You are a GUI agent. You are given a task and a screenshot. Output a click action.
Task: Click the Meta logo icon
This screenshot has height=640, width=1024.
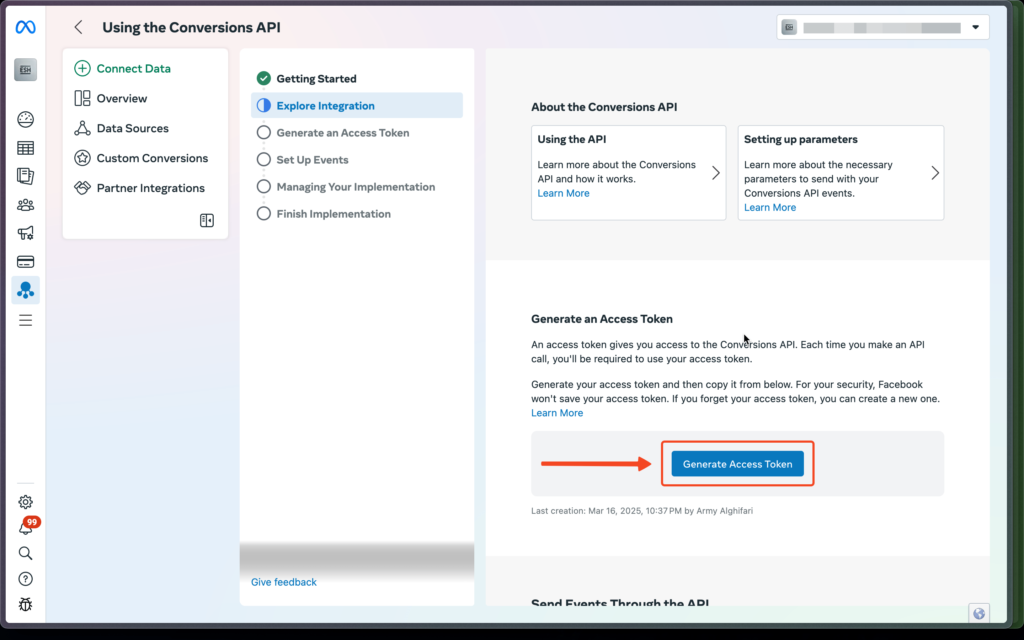26,28
